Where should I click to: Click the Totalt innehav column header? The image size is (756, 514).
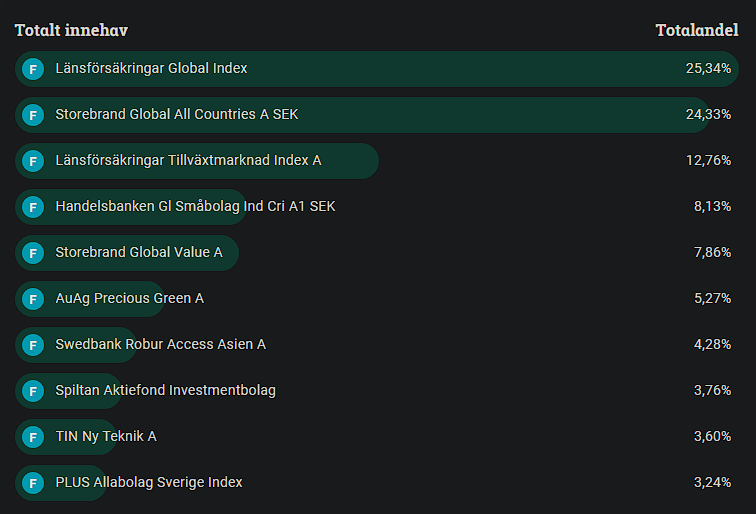pyautogui.click(x=71, y=30)
